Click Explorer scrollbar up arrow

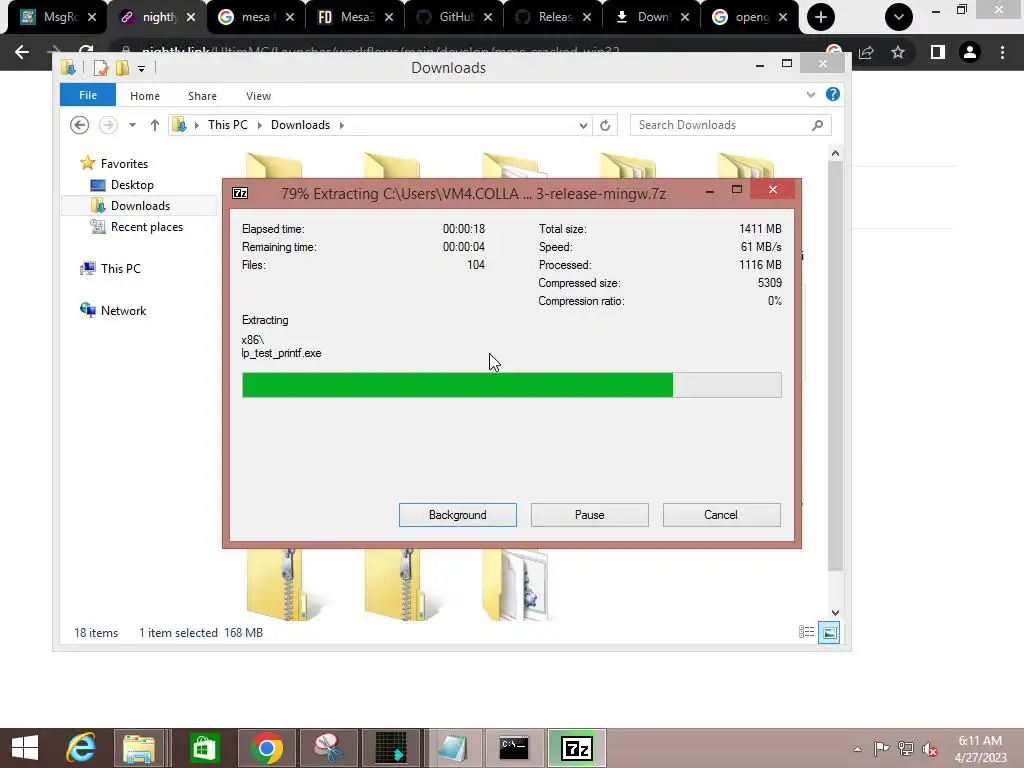pyautogui.click(x=835, y=153)
